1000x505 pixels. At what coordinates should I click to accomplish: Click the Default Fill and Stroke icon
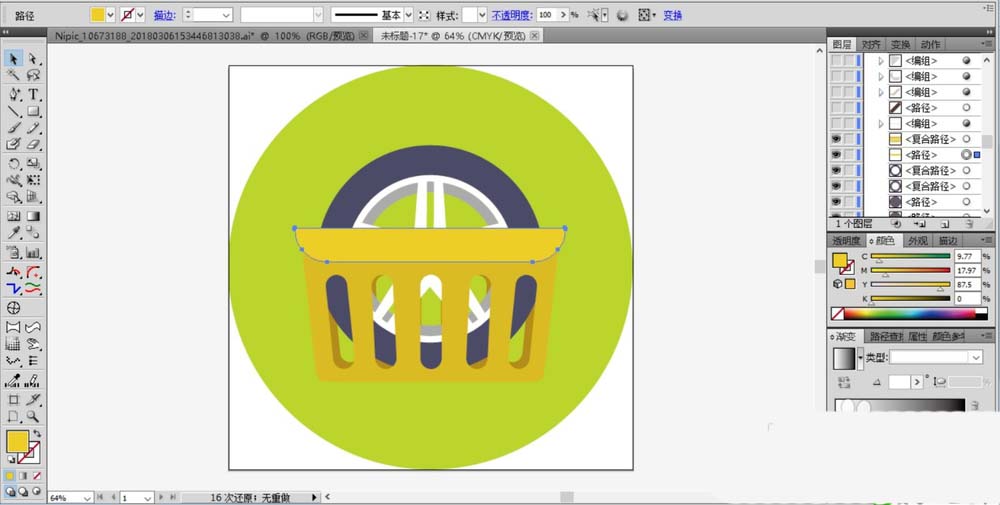tap(11, 459)
